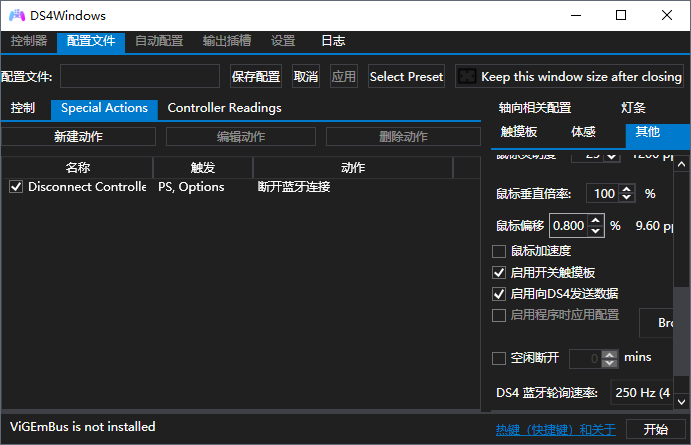Toggle Keep this window size after closing
691x445 pixels.
pos(569,76)
